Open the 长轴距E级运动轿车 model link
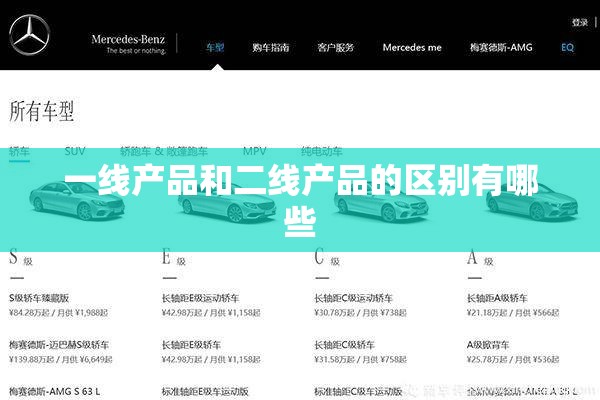The image size is (600, 400). pos(201,298)
